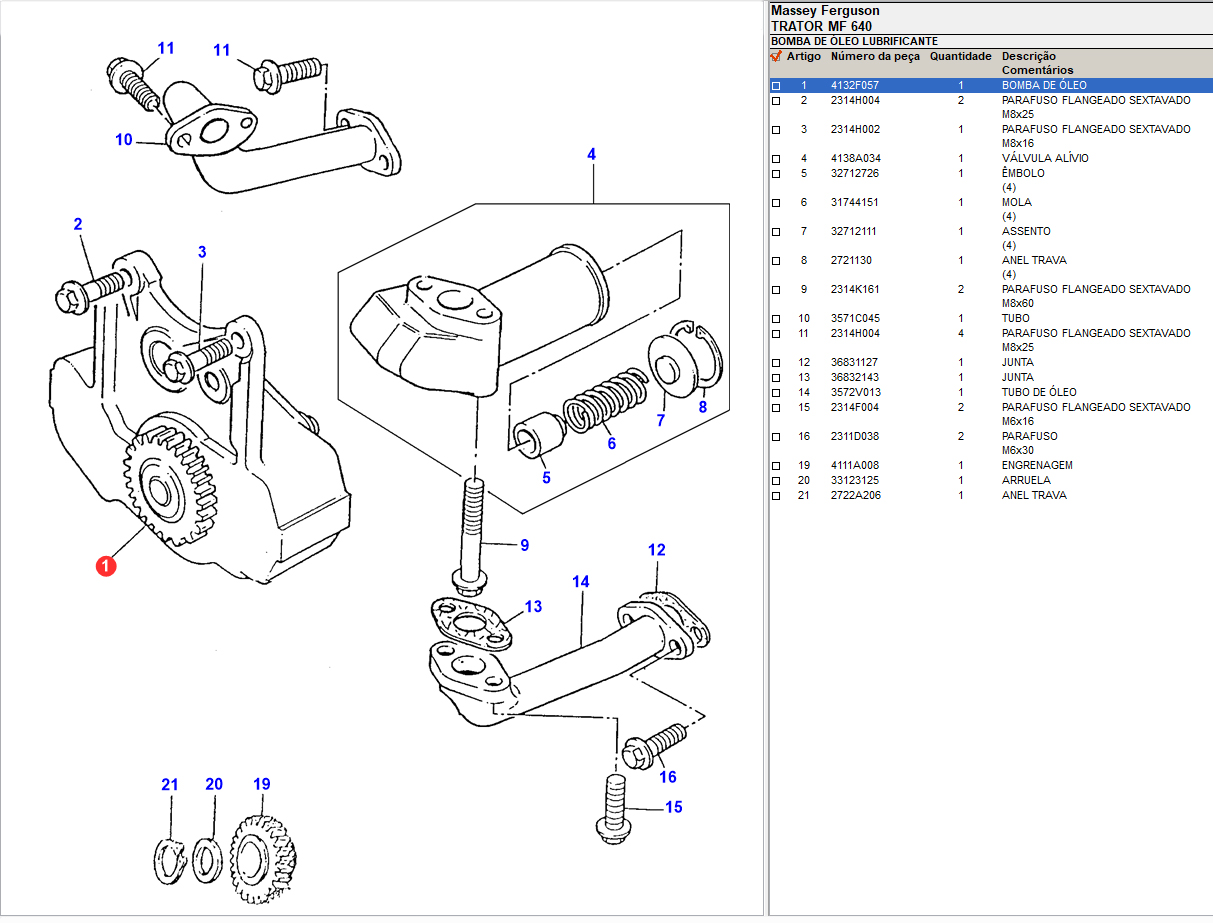Click the snap ring drawing under callout 21

[x=170, y=860]
